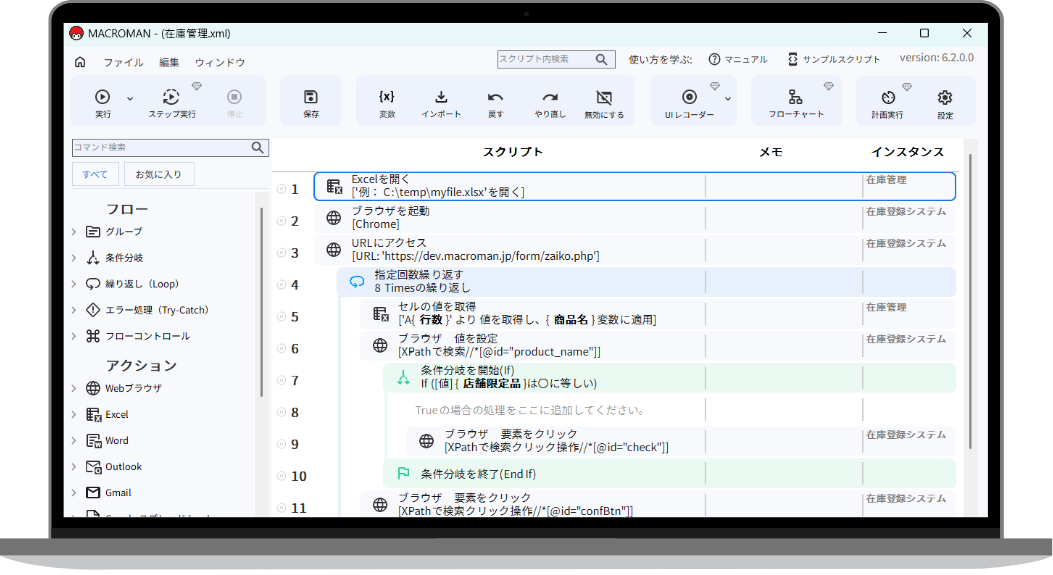Click the 停止 stop button
This screenshot has width=1053, height=575.
[234, 103]
